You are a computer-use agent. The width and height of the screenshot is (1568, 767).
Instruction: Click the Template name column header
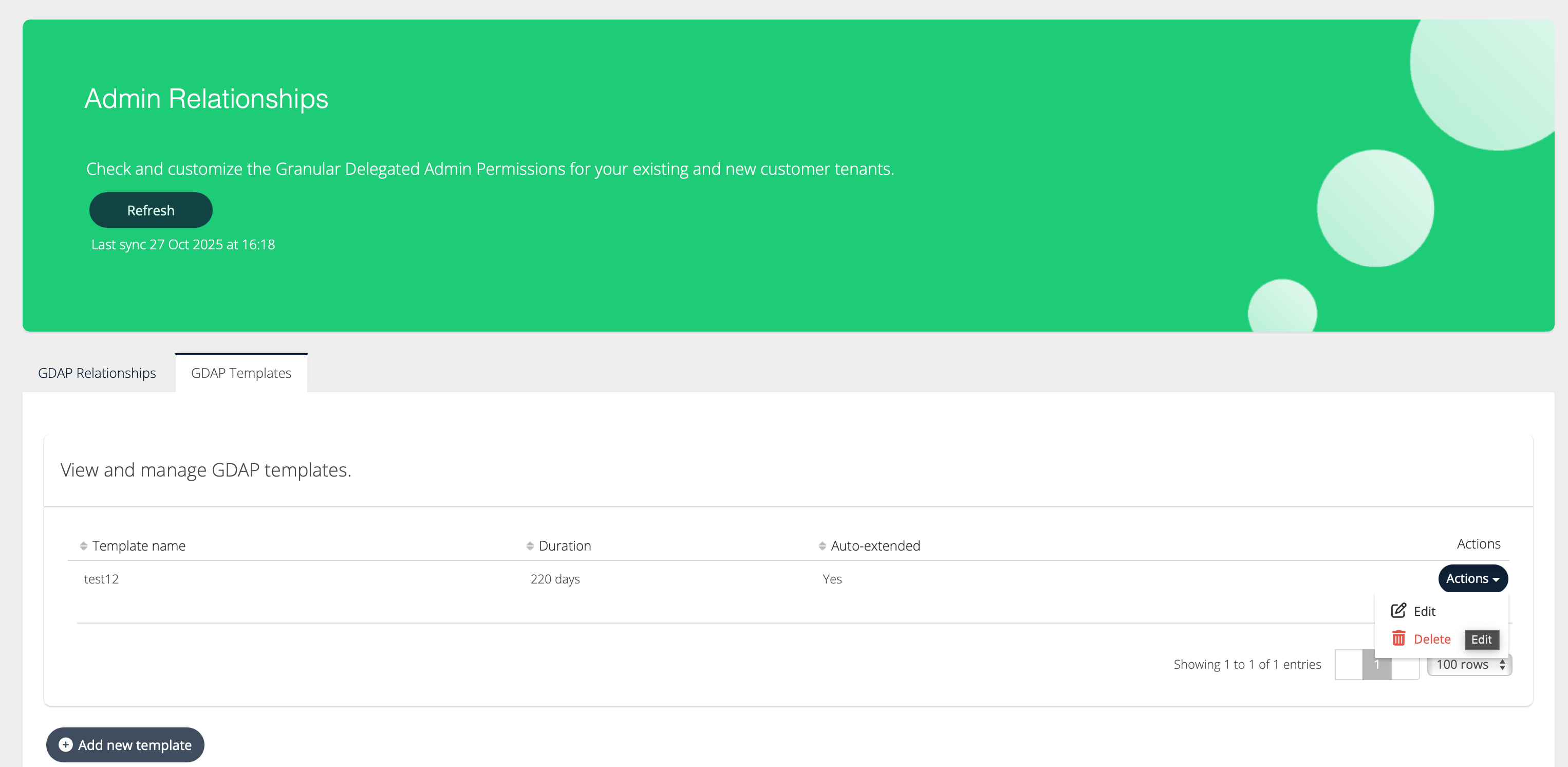(x=139, y=546)
